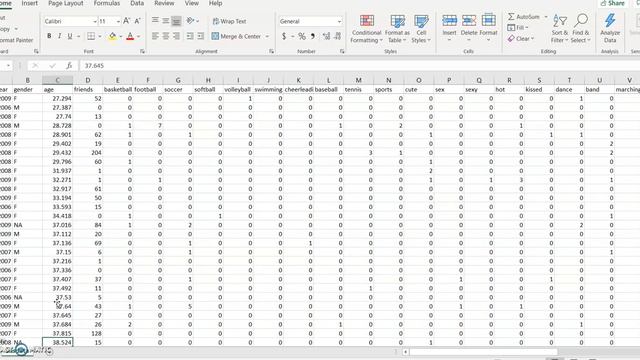640x360 pixels.
Task: Click Insert Function fx icon
Action: click(x=69, y=65)
